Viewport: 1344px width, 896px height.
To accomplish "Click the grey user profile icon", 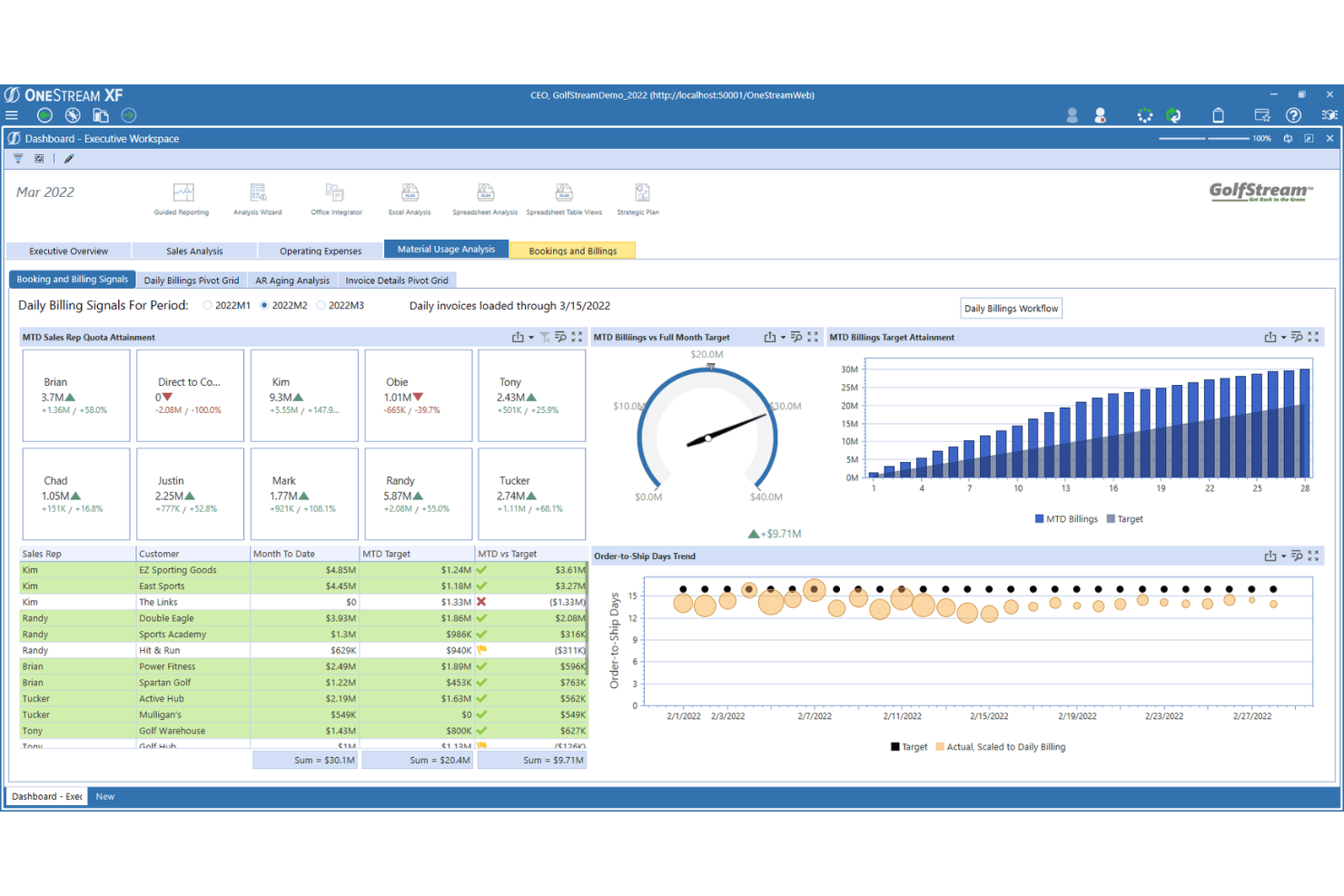I will [x=1072, y=115].
